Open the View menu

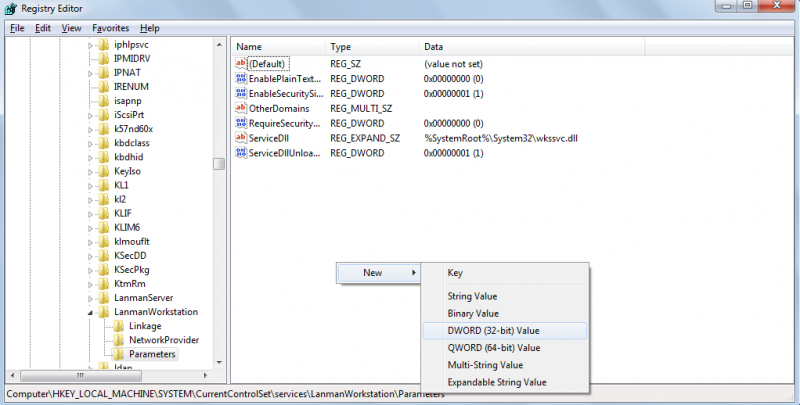[71, 28]
